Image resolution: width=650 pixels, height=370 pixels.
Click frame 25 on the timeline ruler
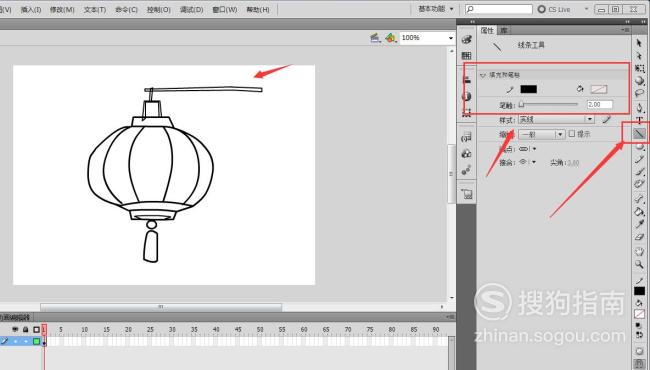[x=150, y=330]
